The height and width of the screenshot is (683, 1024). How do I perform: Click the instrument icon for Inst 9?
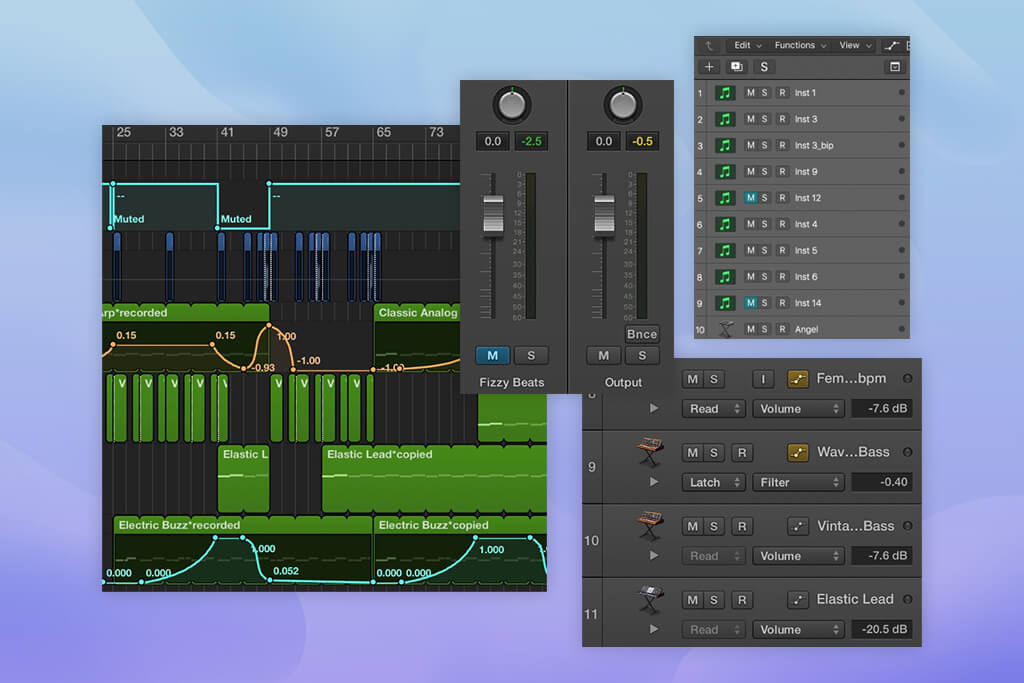click(725, 172)
